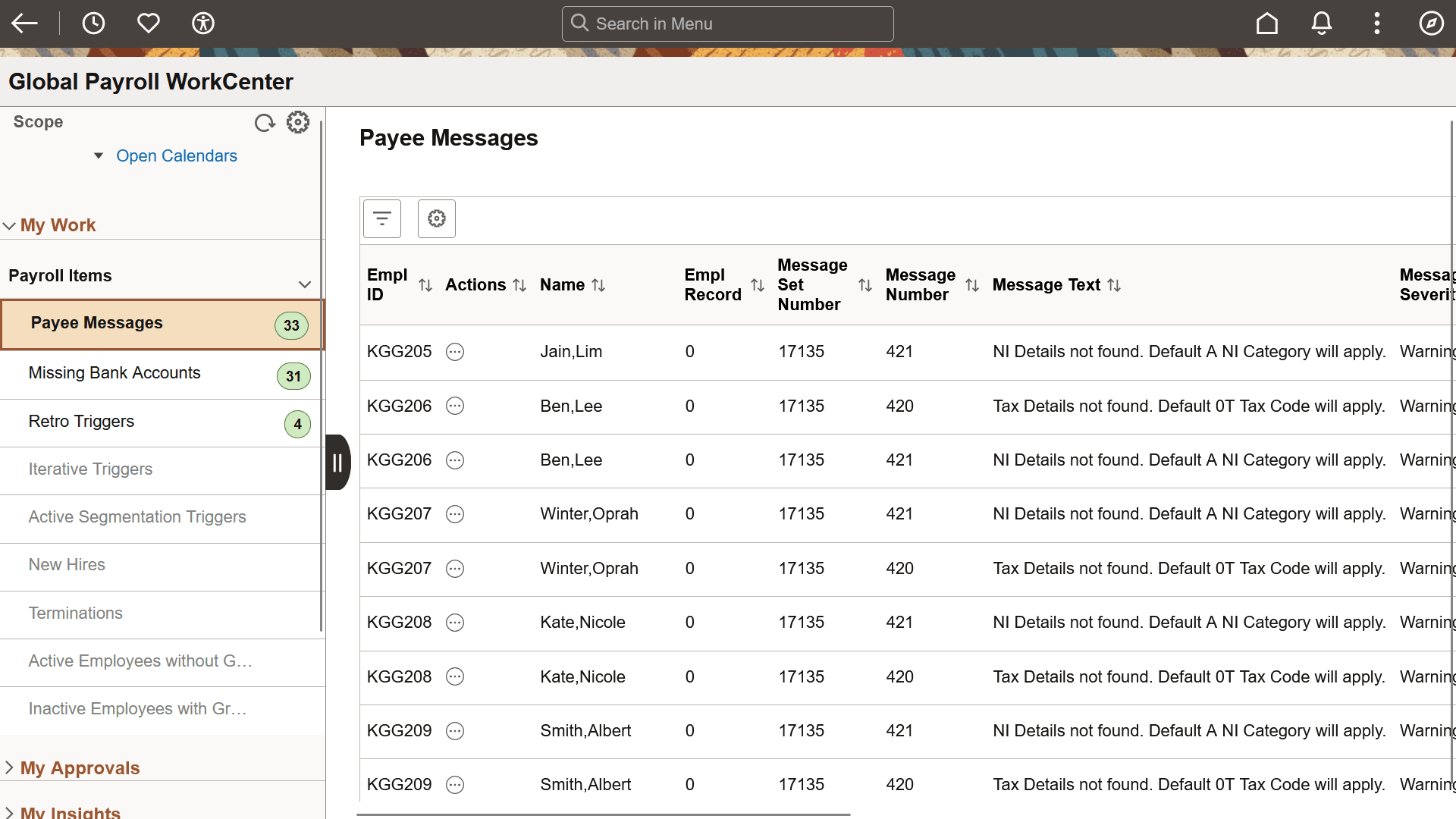Open the grid settings gear

[436, 218]
